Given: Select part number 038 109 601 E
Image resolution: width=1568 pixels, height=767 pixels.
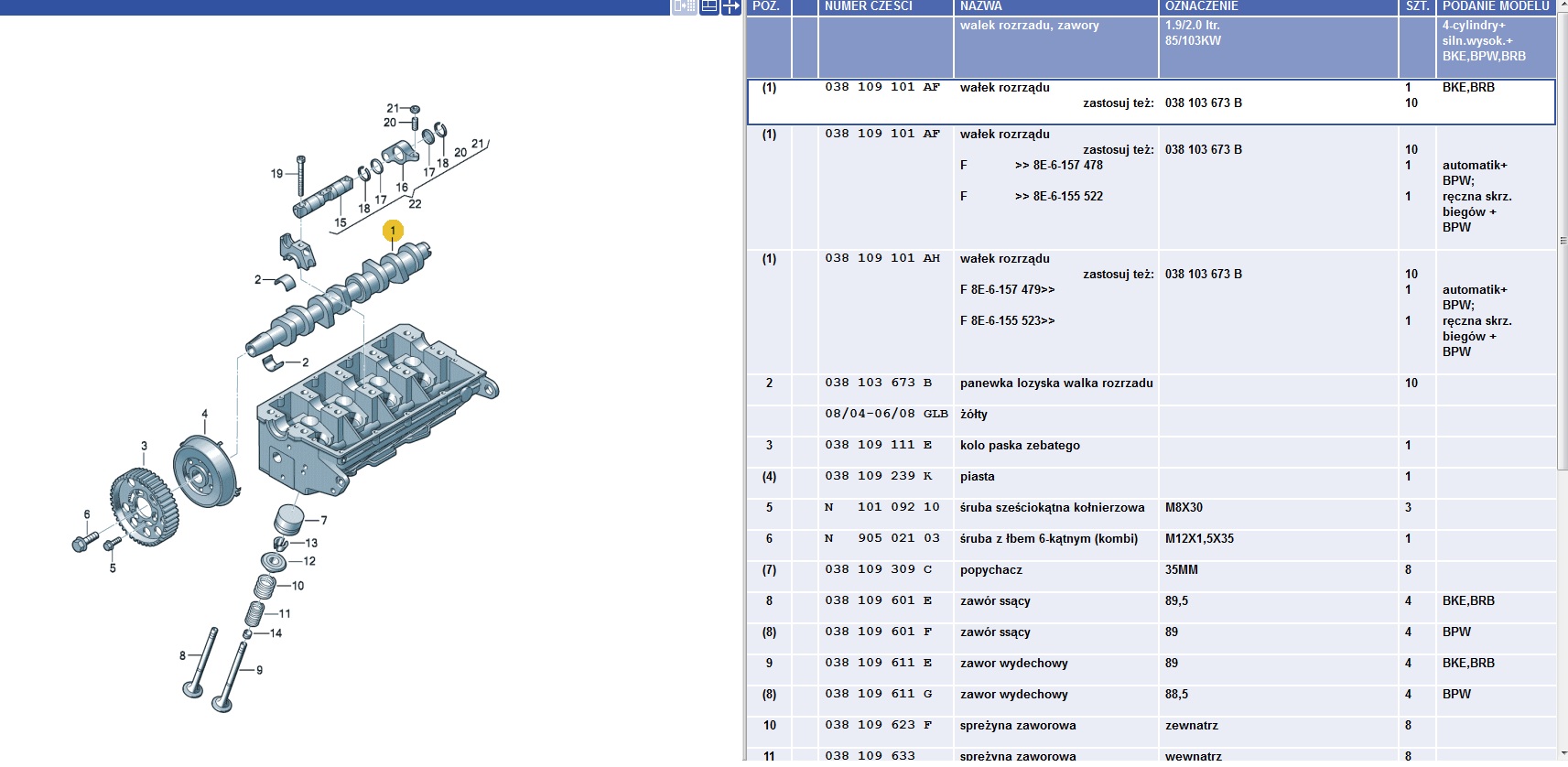Looking at the screenshot, I should click(879, 600).
